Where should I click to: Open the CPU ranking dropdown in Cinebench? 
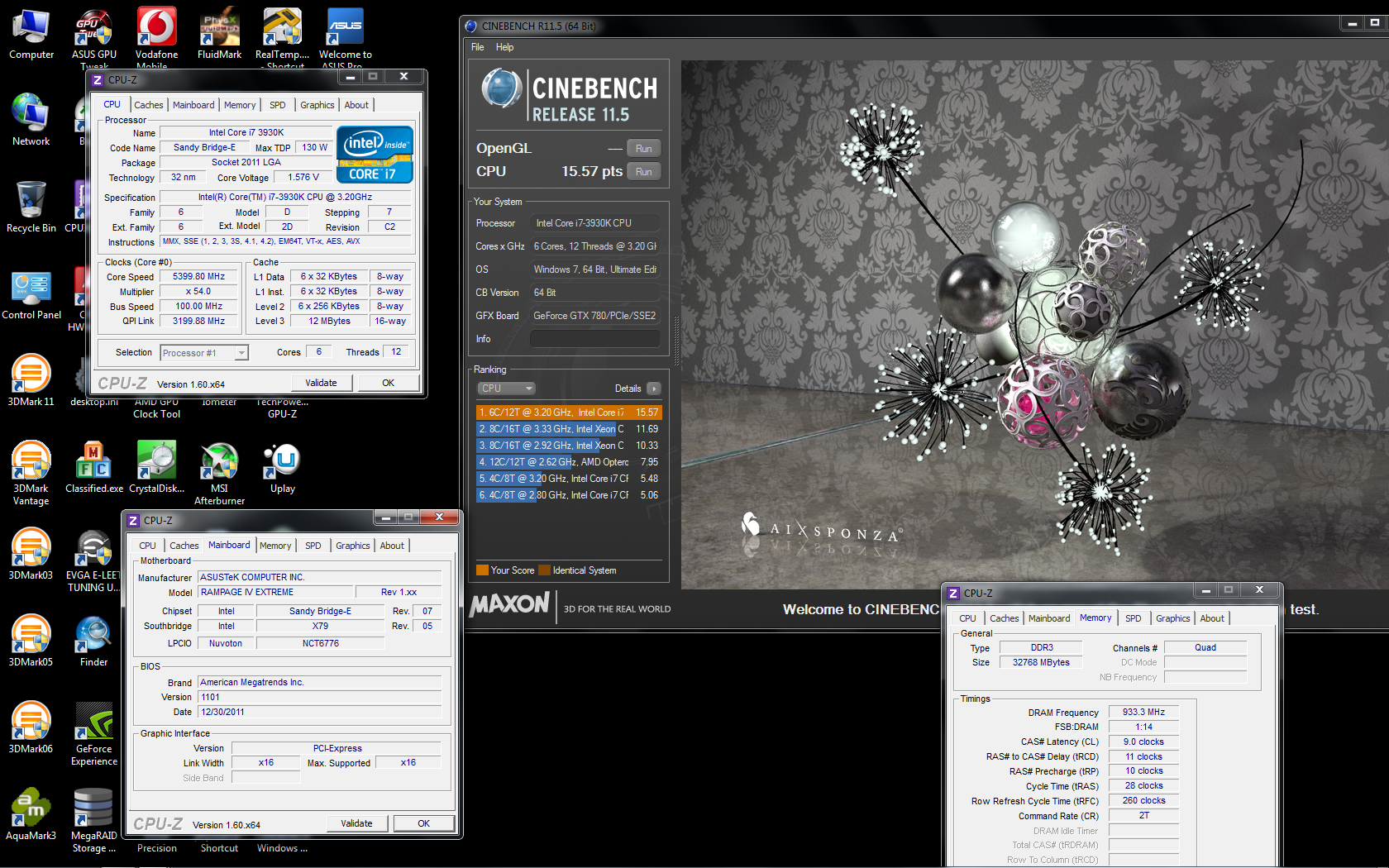click(506, 389)
